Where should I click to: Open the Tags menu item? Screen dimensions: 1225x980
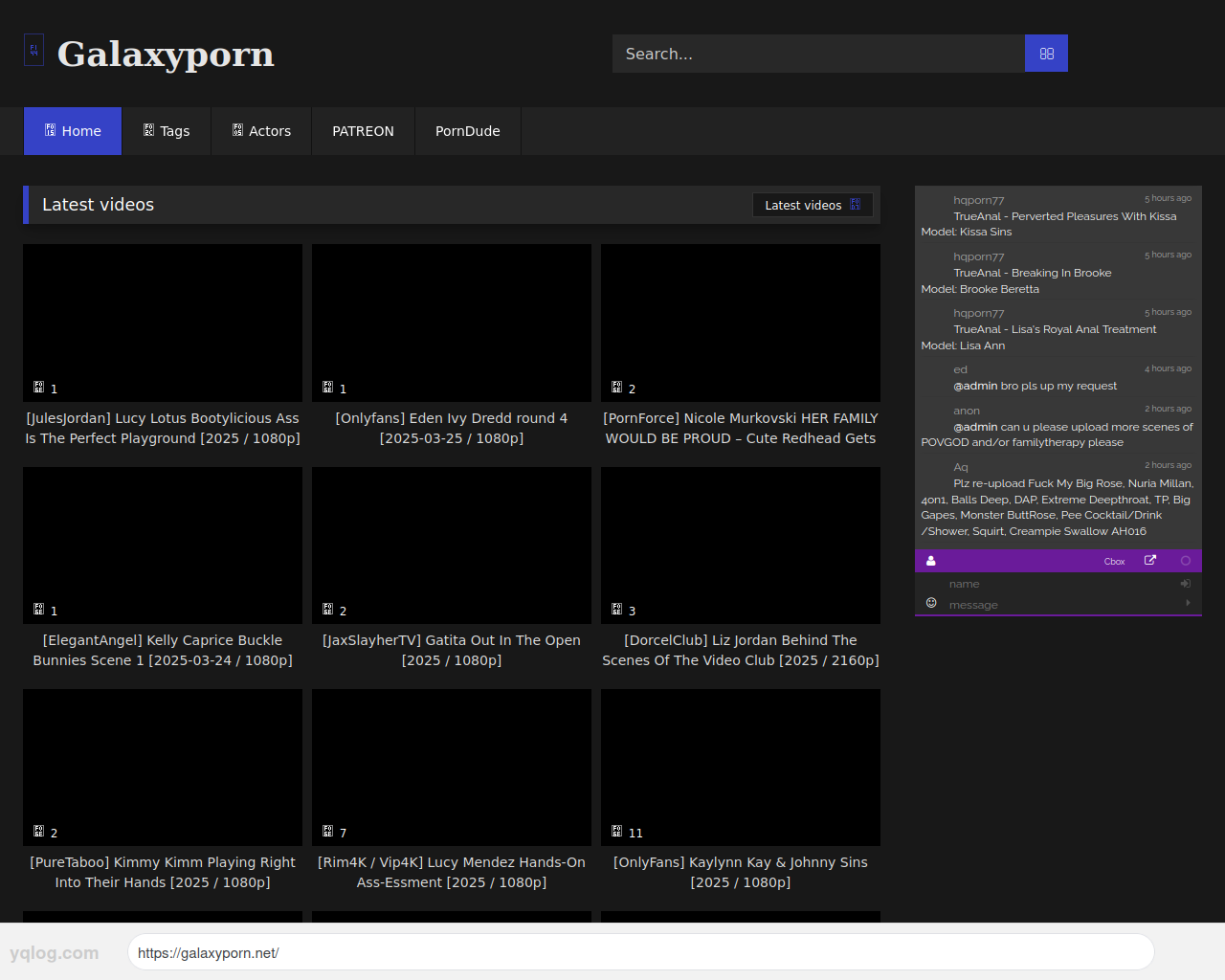(x=167, y=131)
